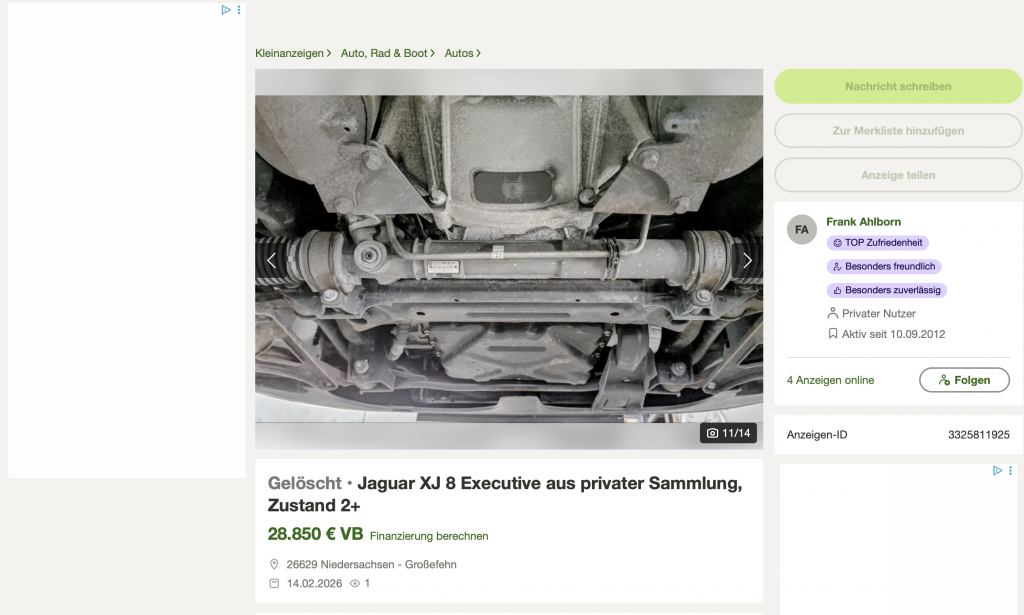
Task: Click the camera icon photo counter 11/14
Action: coord(728,433)
